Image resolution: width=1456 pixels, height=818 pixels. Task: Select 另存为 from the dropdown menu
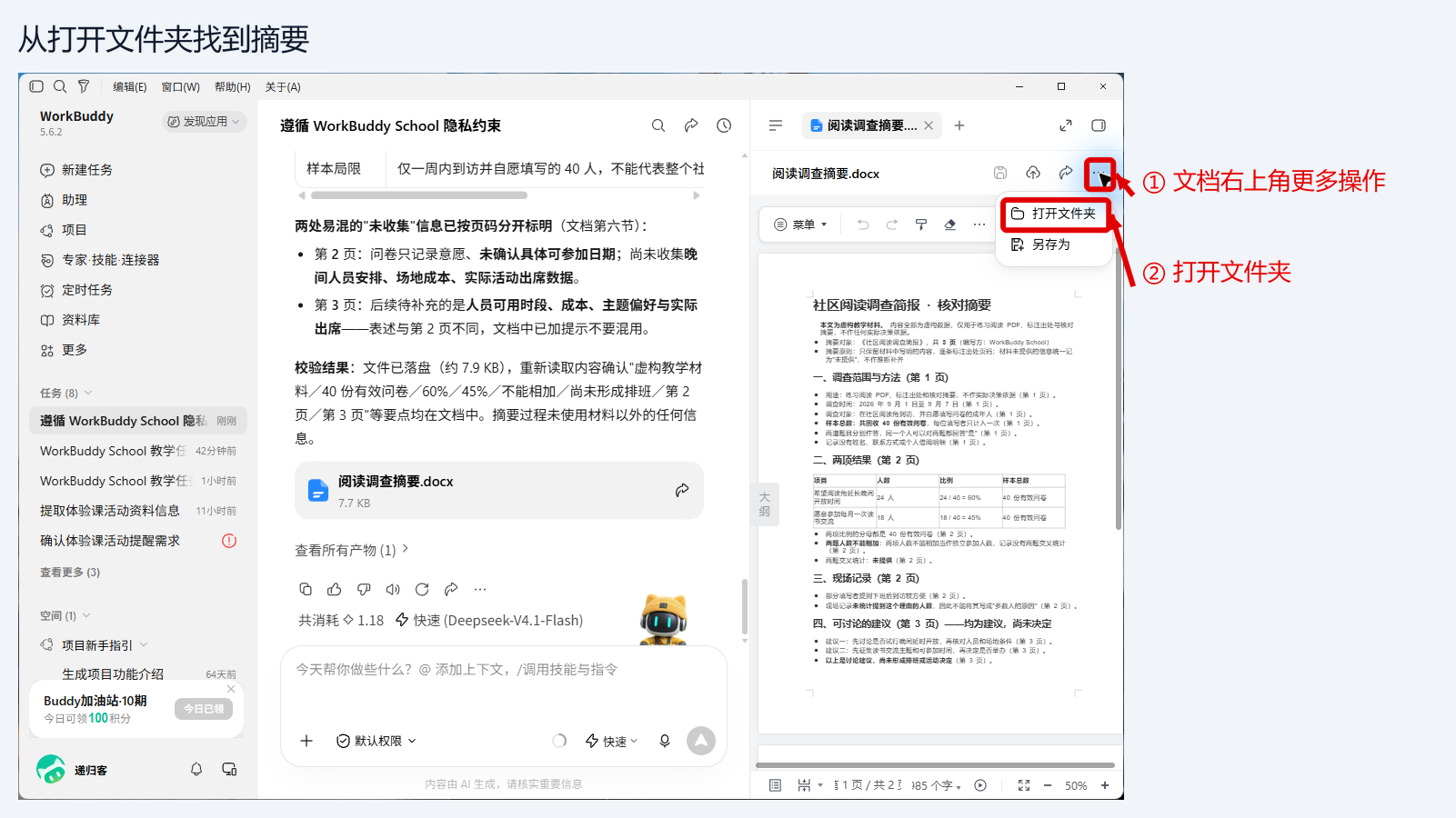pos(1055,244)
